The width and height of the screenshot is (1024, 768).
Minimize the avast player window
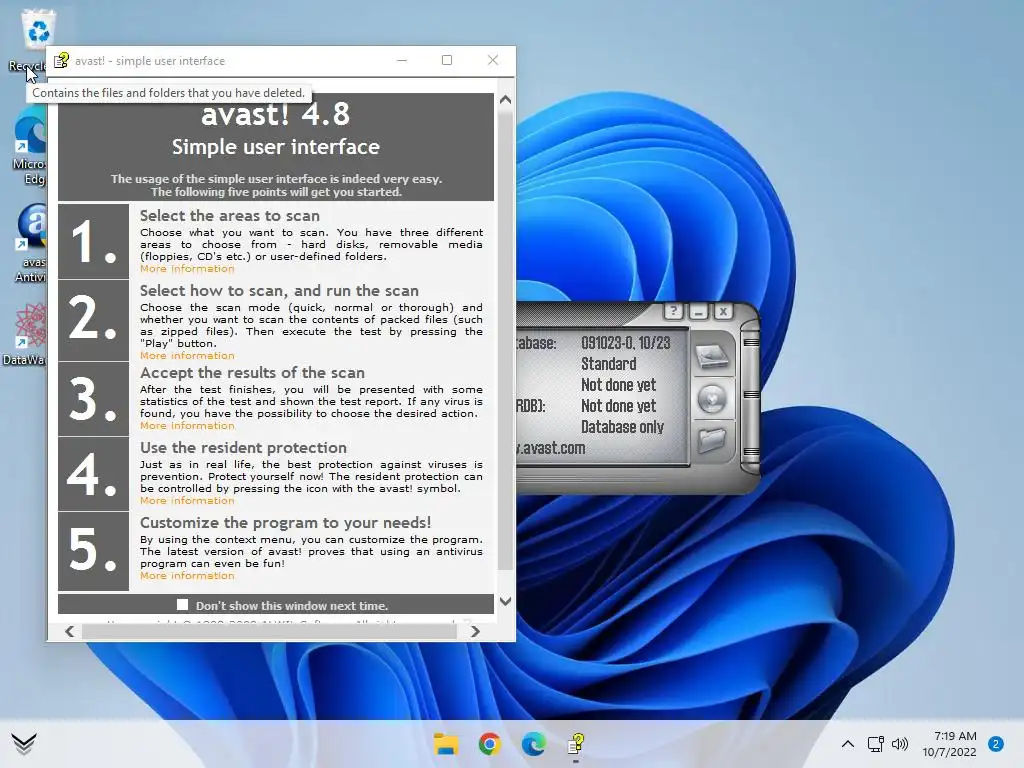(698, 312)
